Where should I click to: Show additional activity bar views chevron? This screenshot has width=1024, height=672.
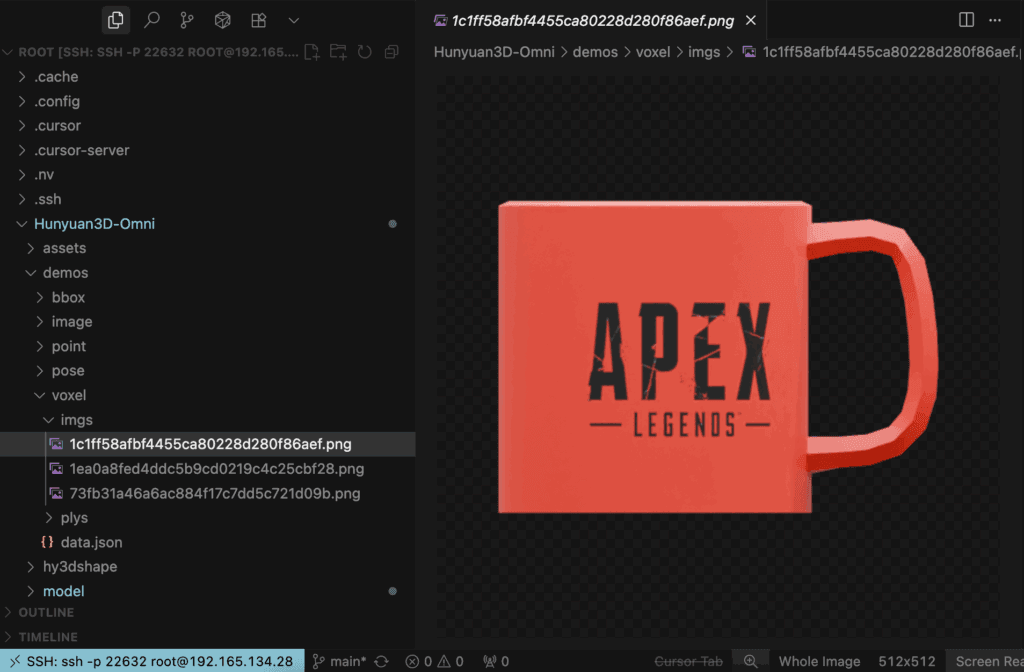click(x=293, y=20)
